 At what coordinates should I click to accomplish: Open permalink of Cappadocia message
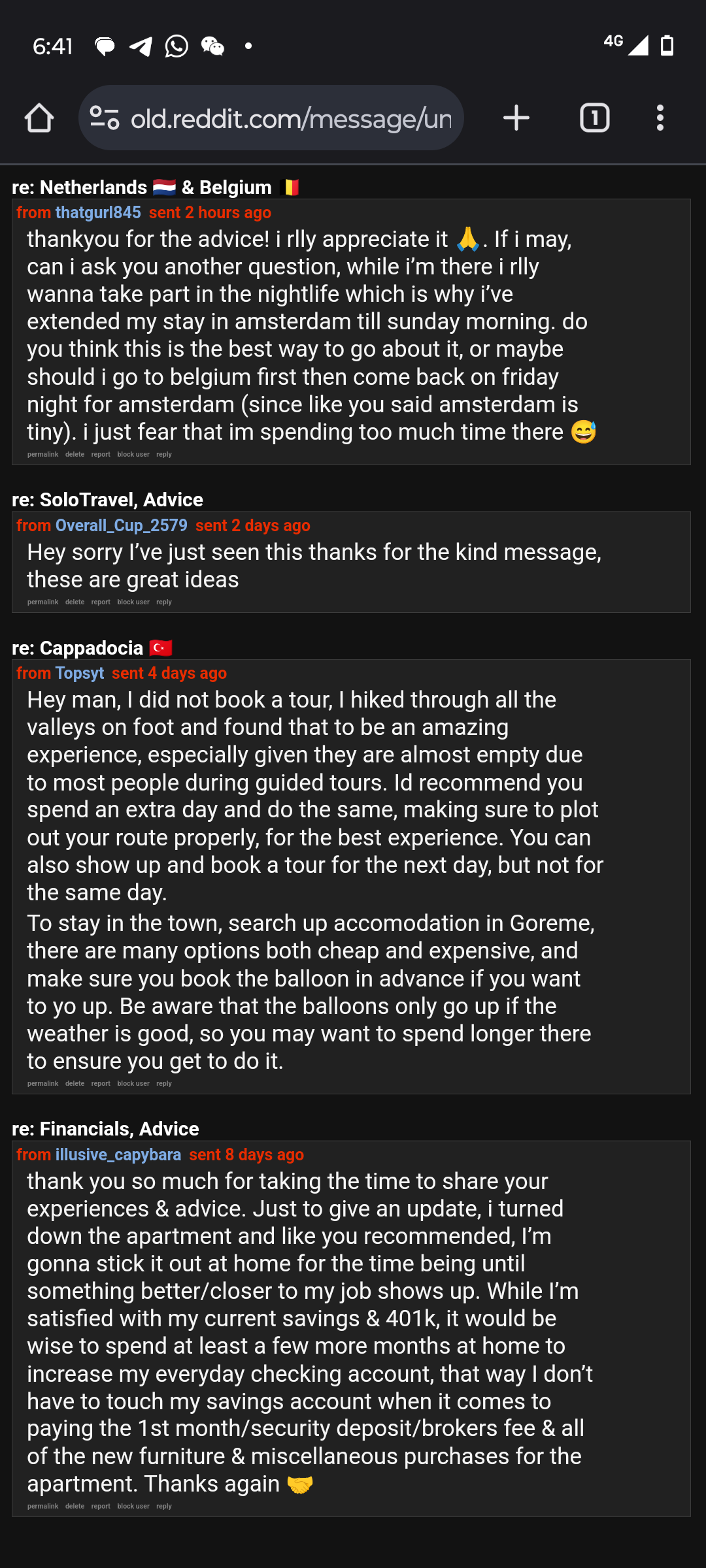tap(43, 1084)
